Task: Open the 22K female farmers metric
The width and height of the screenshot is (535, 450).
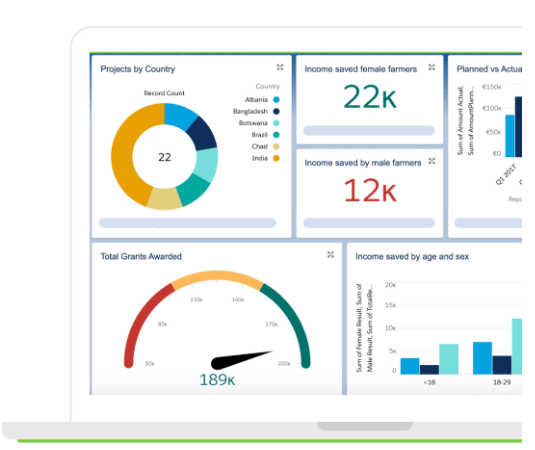Action: point(370,97)
